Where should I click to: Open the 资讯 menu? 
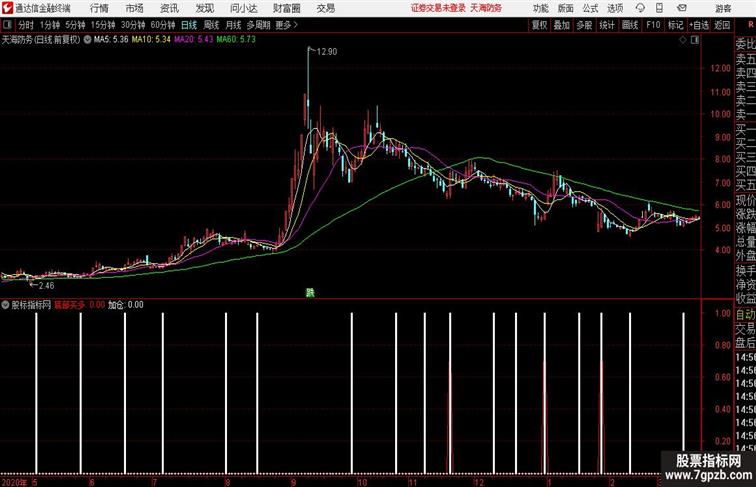169,8
